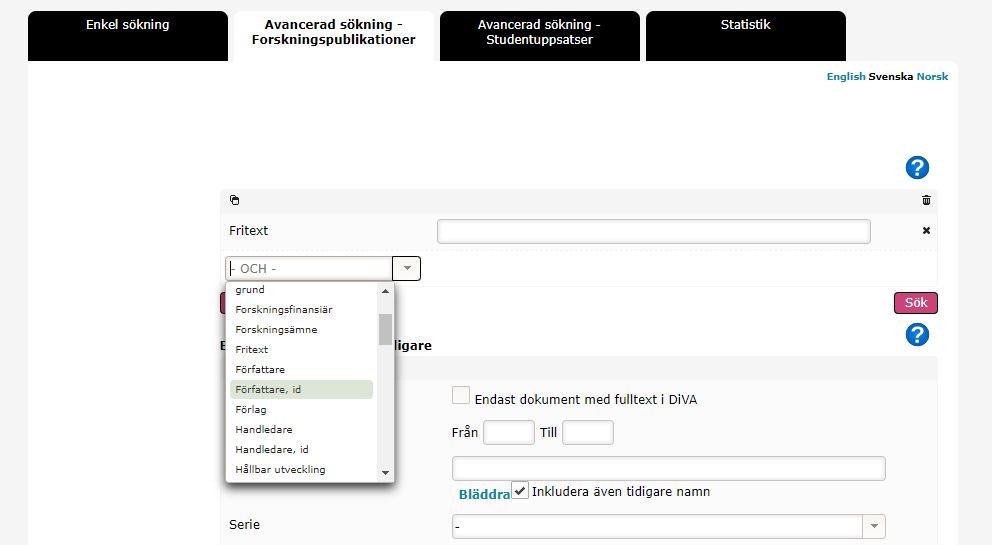Viewport: 992px width, 545px height.
Task: Delete the search group with the trash icon
Action: click(x=926, y=200)
